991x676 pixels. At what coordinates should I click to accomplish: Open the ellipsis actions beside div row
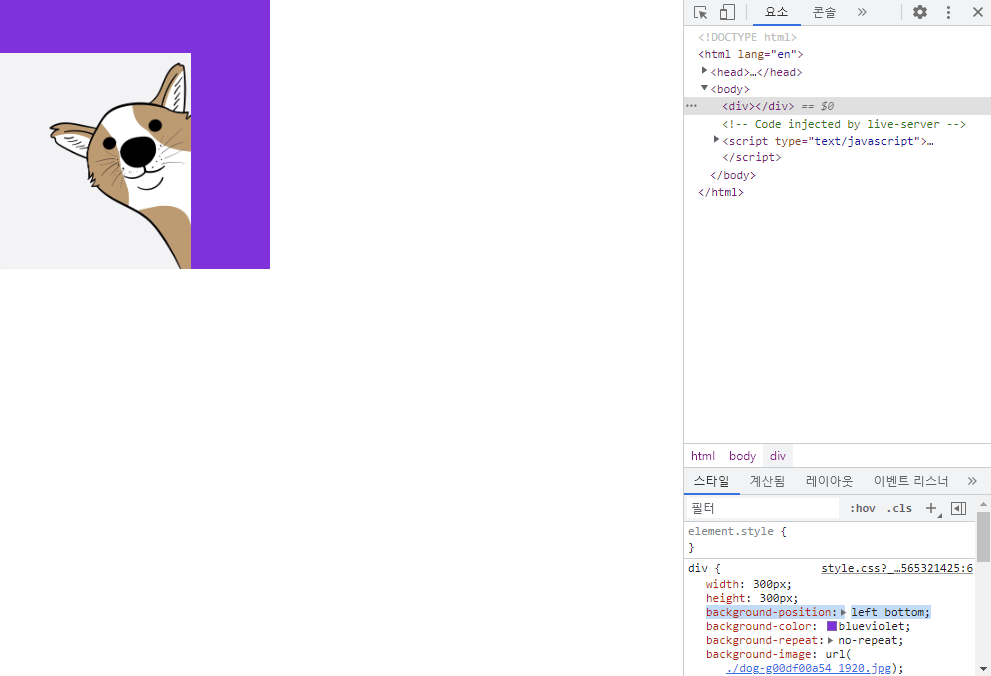pos(691,106)
